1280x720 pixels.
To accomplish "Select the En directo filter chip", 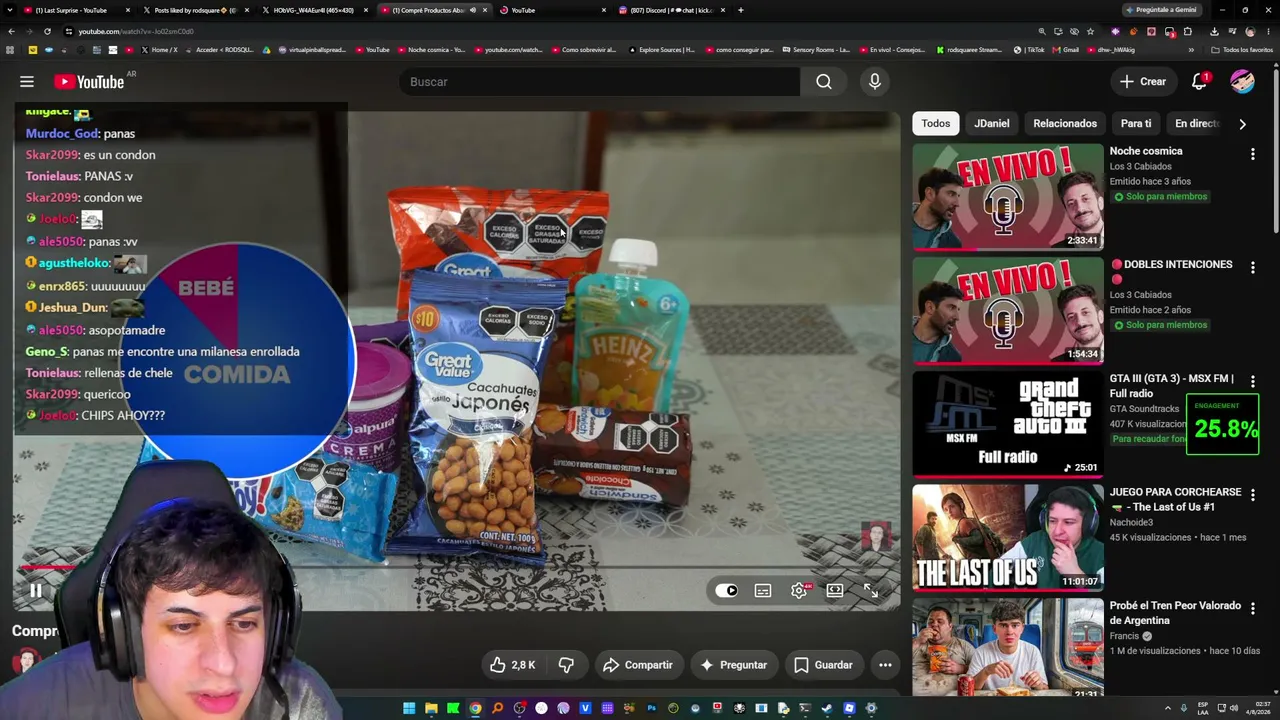I will (1196, 123).
